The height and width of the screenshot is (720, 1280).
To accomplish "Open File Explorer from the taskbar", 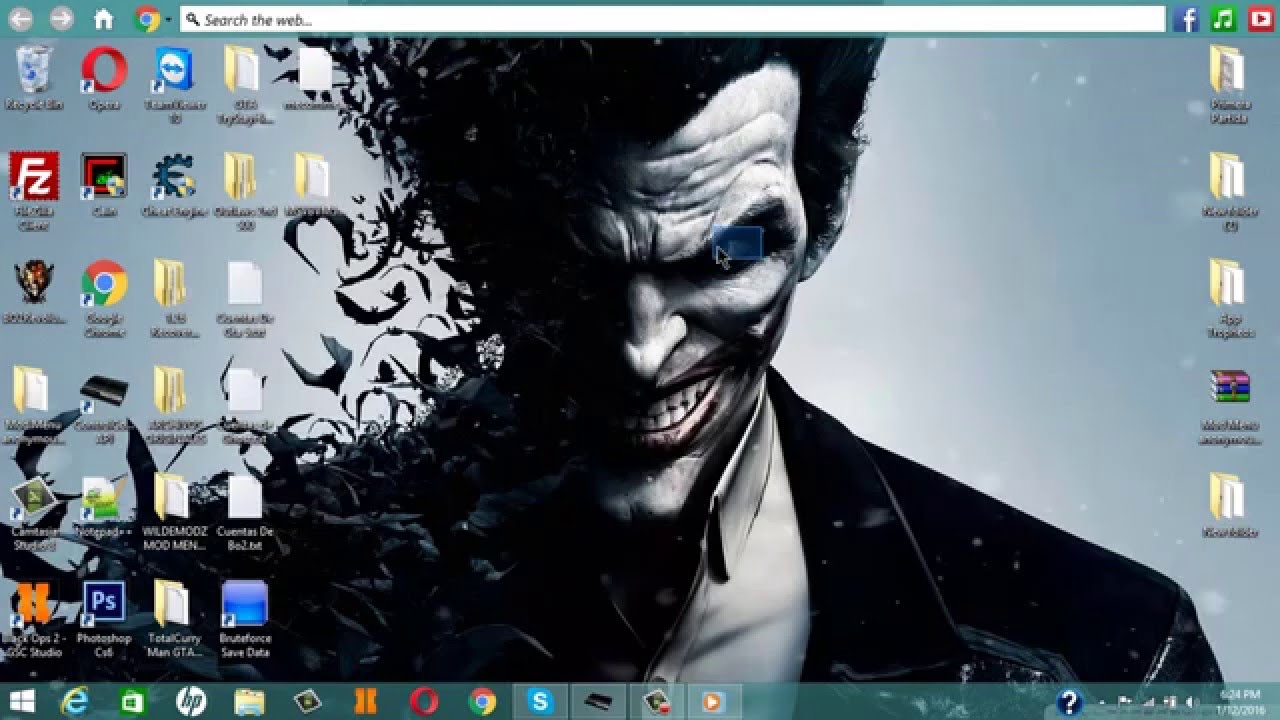I will (249, 702).
